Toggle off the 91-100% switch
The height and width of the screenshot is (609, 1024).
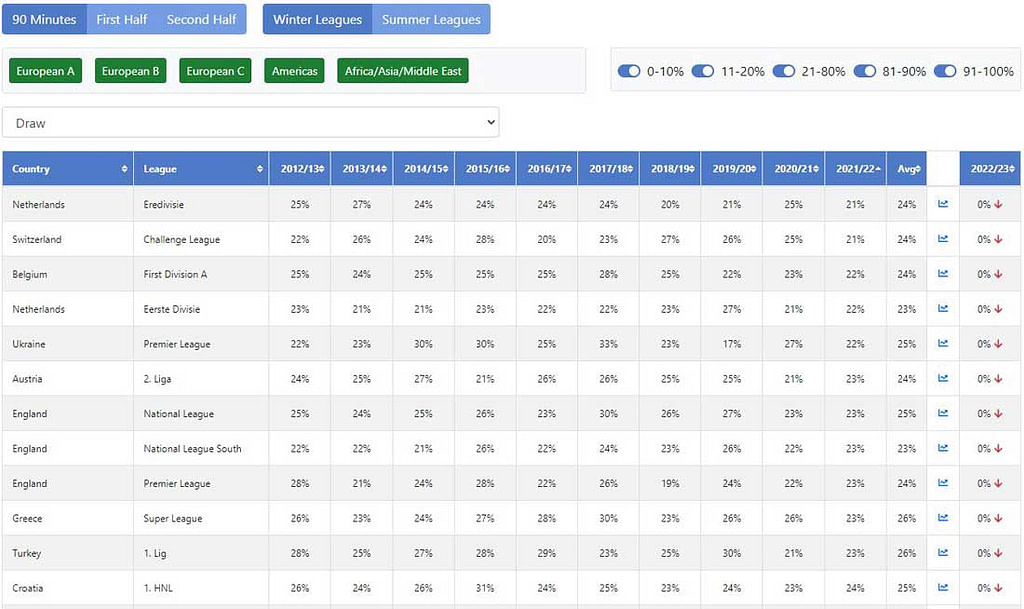[x=946, y=71]
